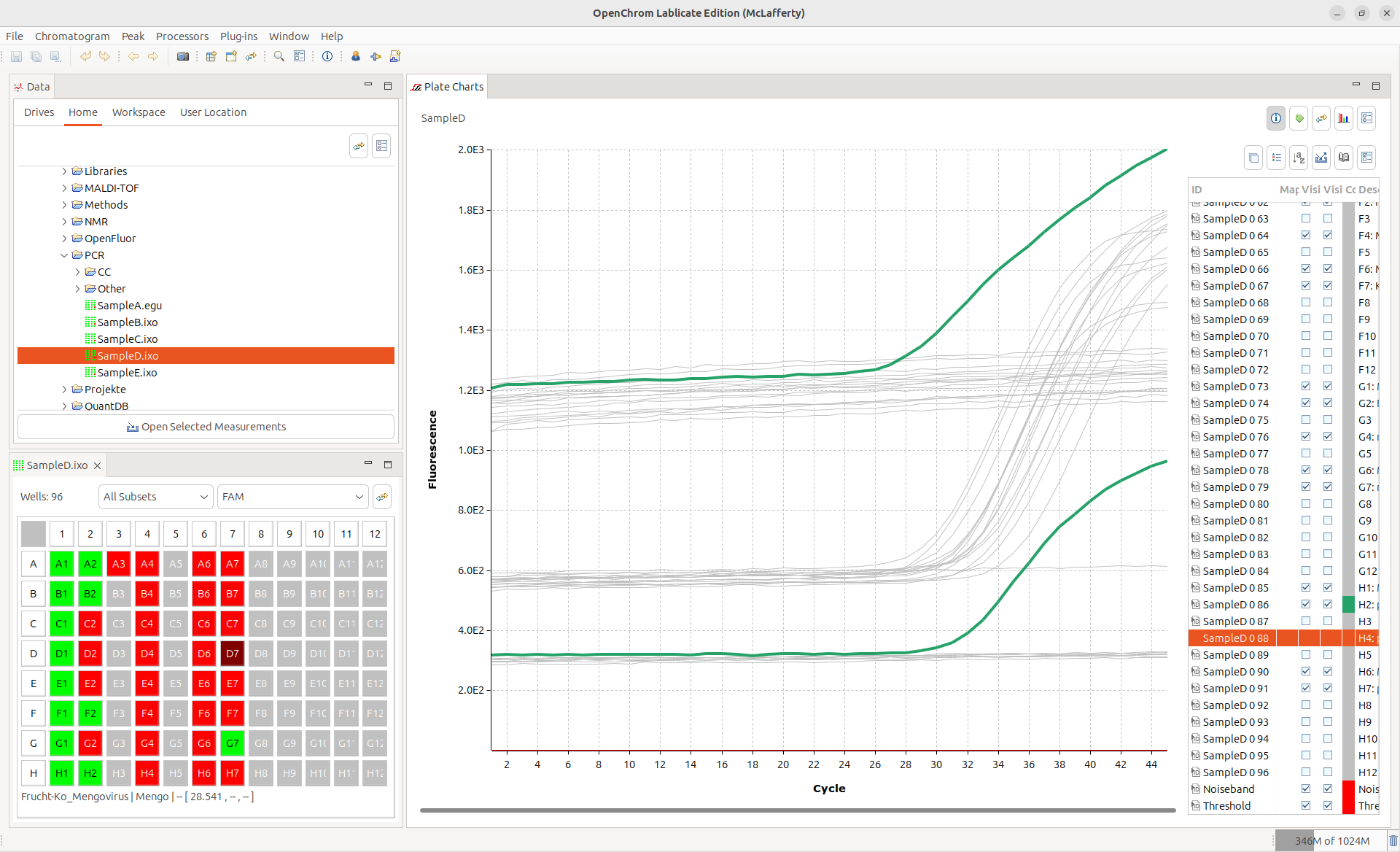Click the A-Z sort icon above series list
The height and width of the screenshot is (852, 1400).
coord(1298,158)
